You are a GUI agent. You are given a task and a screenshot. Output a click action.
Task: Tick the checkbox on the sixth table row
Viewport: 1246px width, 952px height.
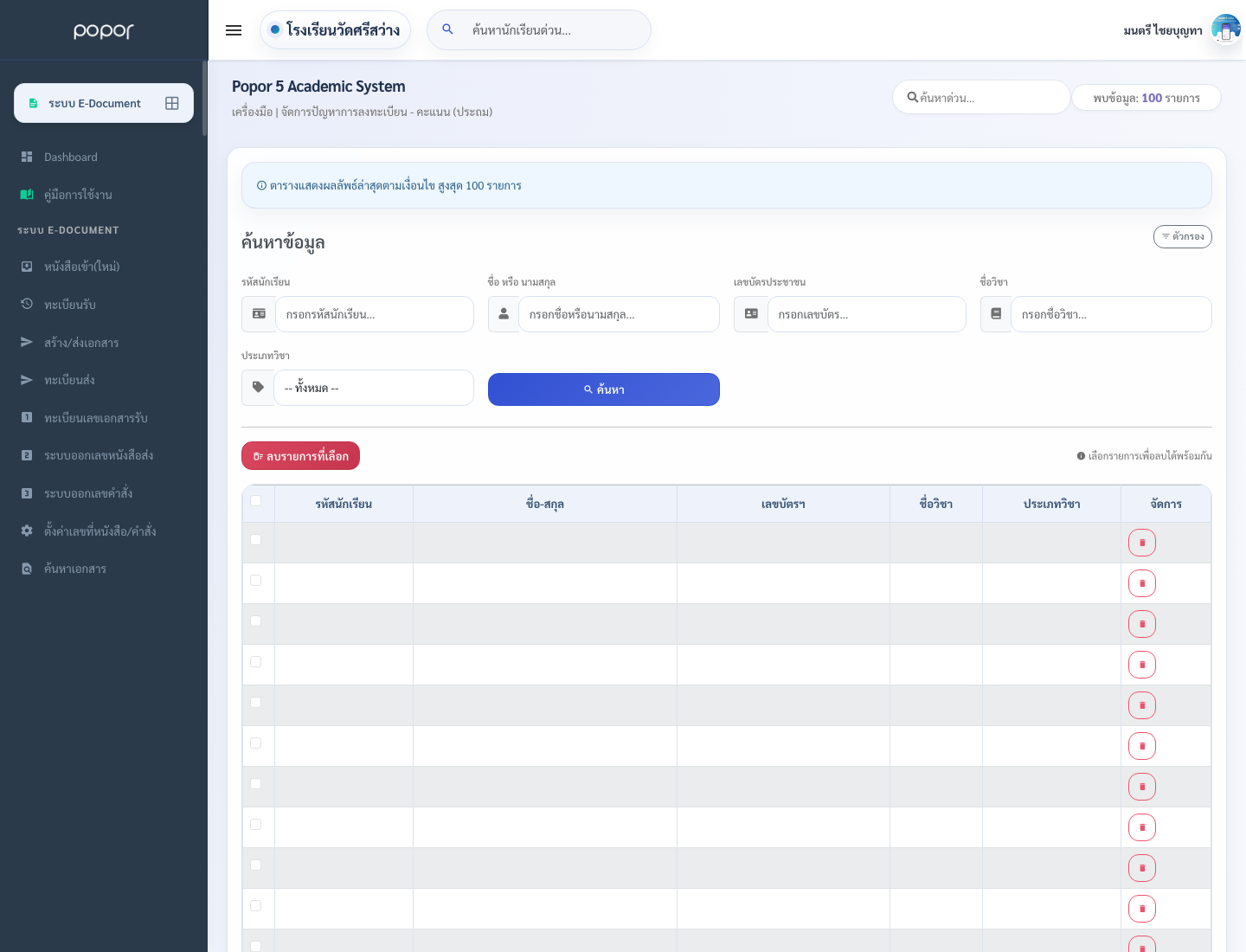pos(255,743)
